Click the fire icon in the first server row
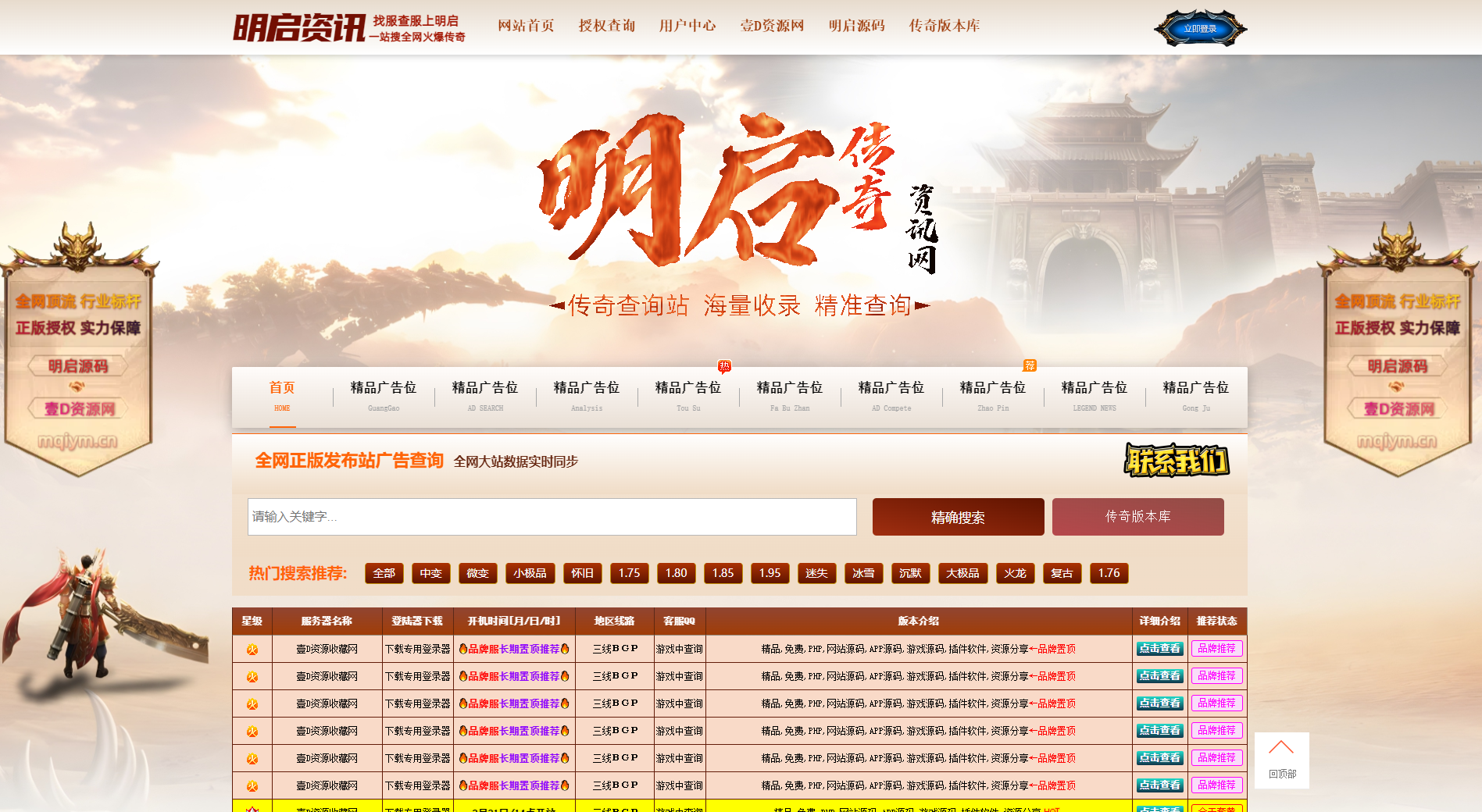 [x=252, y=649]
